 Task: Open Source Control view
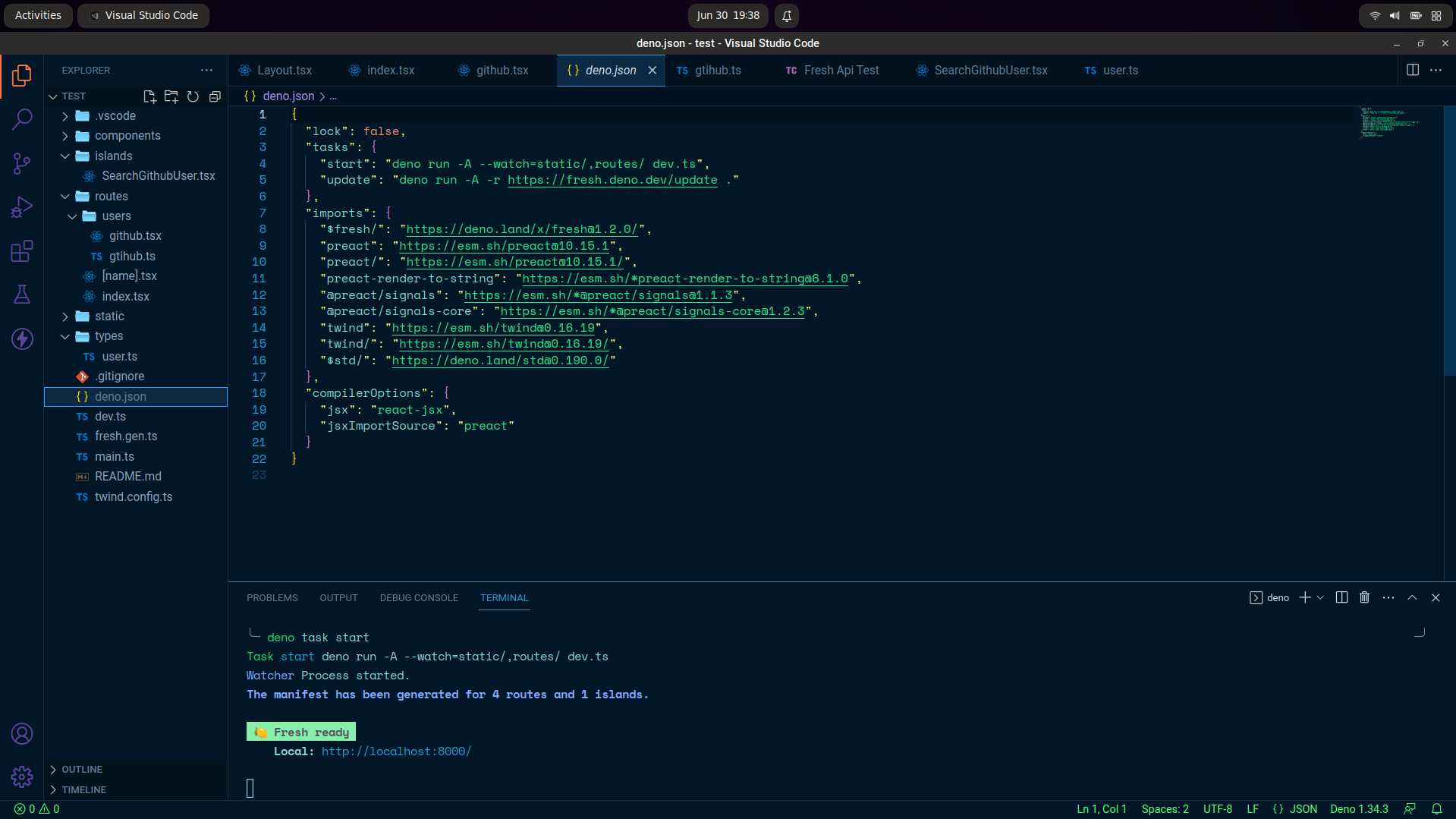pyautogui.click(x=22, y=163)
